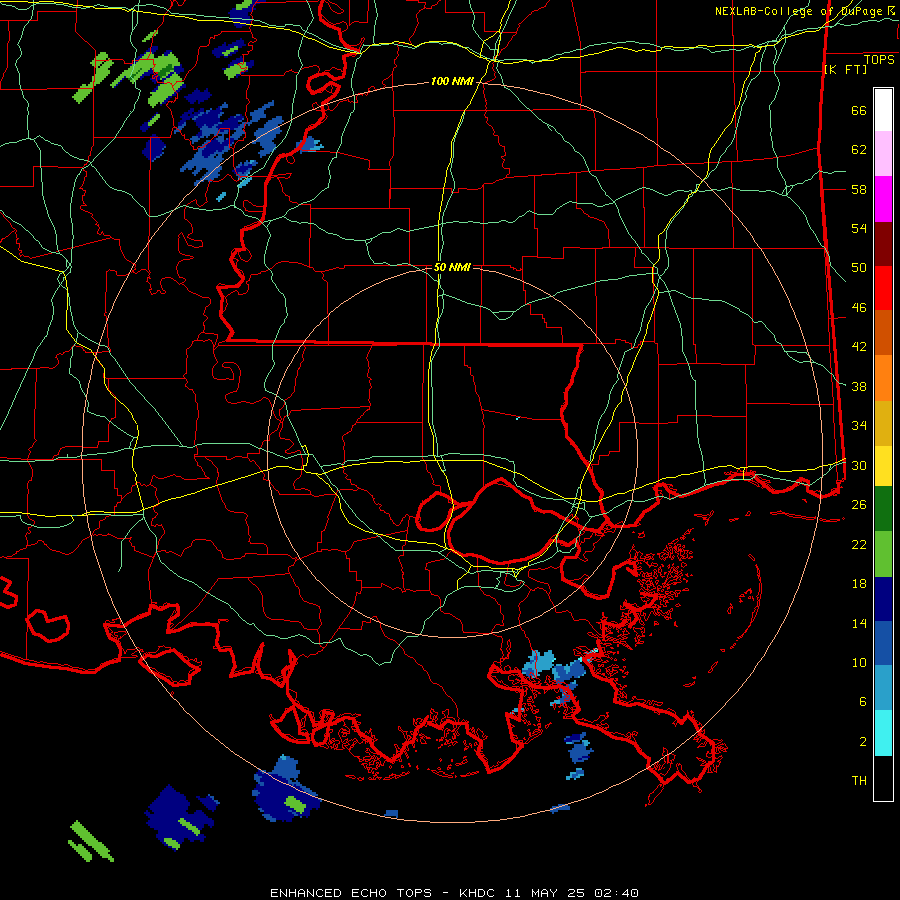Click the yellow 30 kft legend swatch

click(883, 466)
